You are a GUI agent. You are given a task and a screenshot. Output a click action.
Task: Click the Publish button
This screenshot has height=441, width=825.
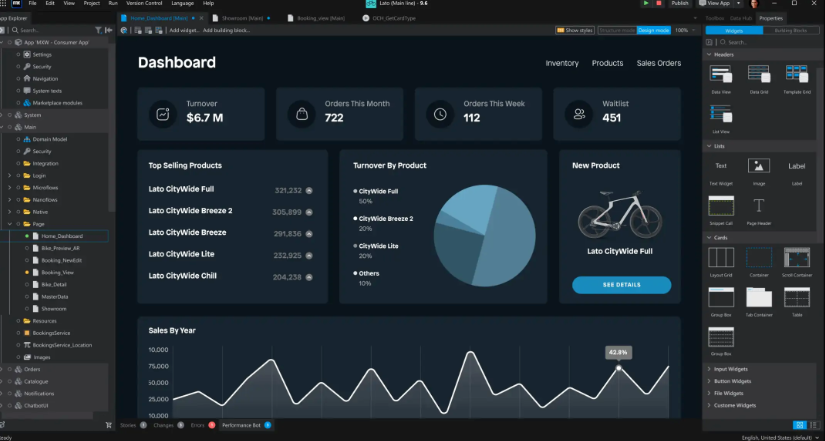(x=680, y=4)
